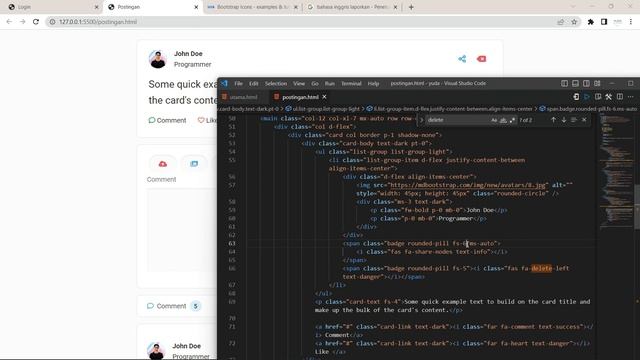Go to next match in find widget
640x360 pixels.
tap(564, 120)
